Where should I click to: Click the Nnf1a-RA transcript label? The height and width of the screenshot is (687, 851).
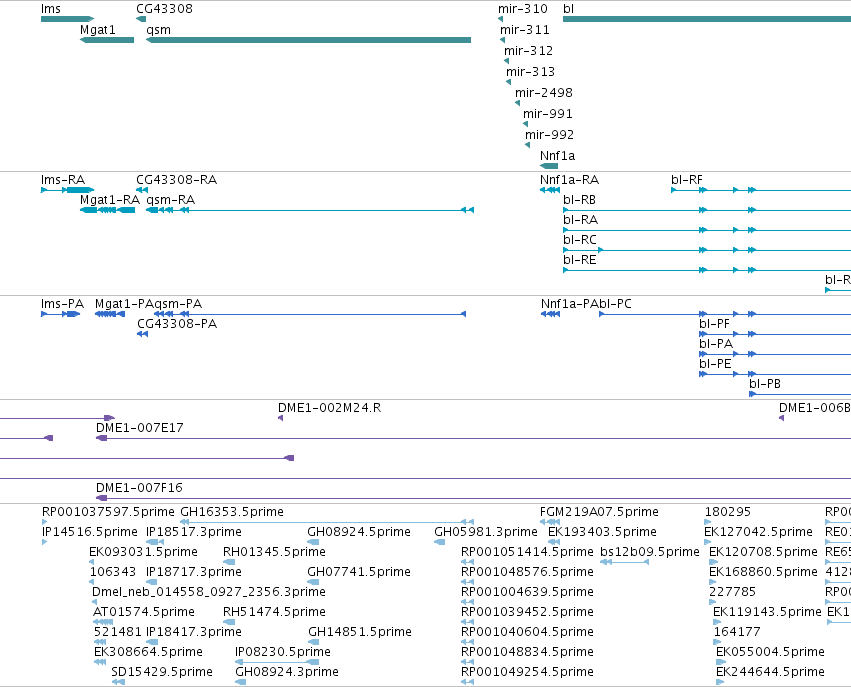coord(569,180)
